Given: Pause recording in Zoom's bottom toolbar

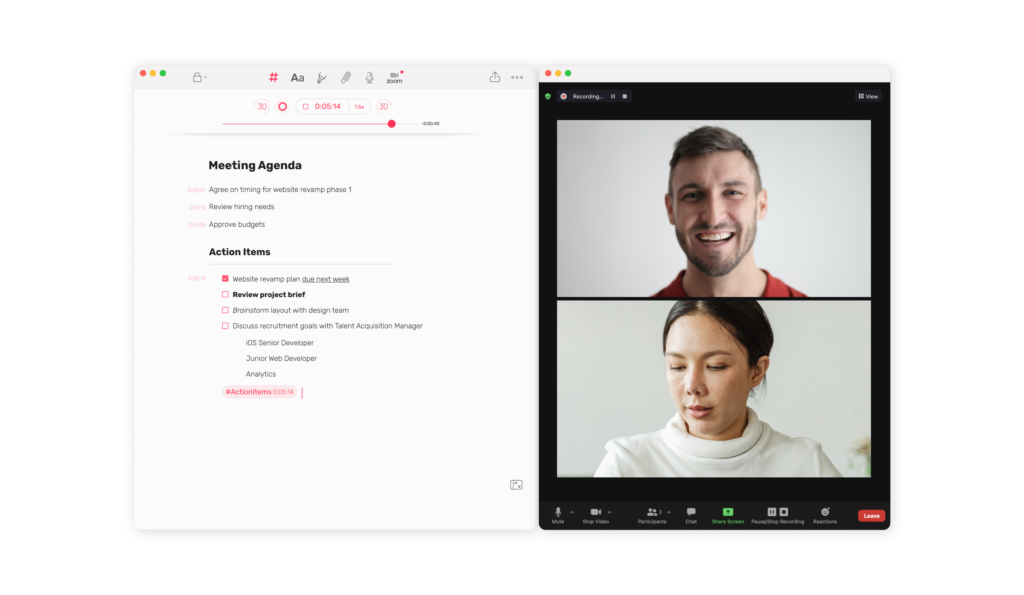Looking at the screenshot, I should 772,512.
